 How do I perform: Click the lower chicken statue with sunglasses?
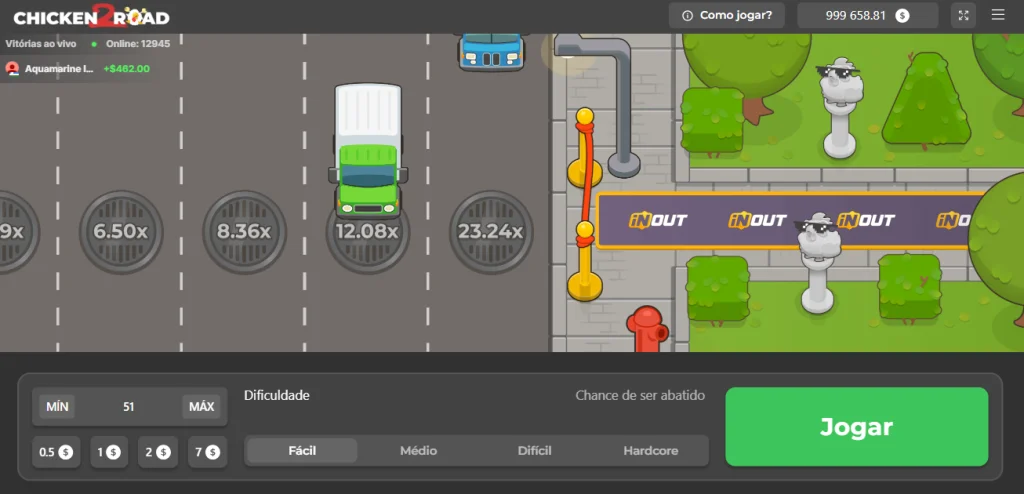click(x=818, y=263)
